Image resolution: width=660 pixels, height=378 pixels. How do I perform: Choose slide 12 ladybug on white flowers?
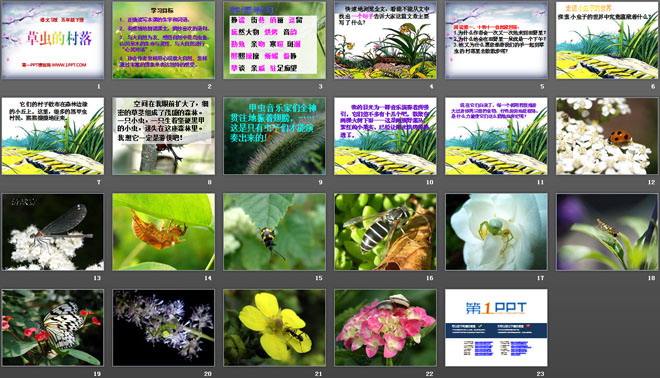[607, 136]
